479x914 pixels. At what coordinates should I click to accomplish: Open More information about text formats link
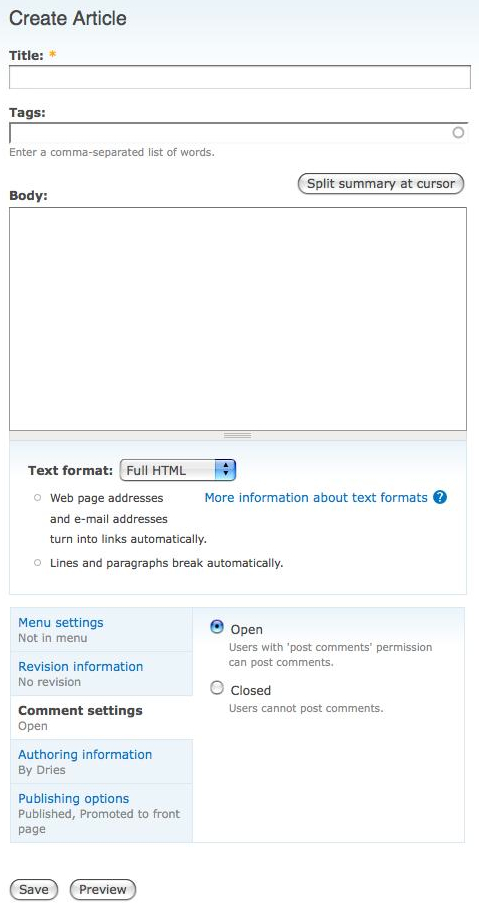click(316, 498)
